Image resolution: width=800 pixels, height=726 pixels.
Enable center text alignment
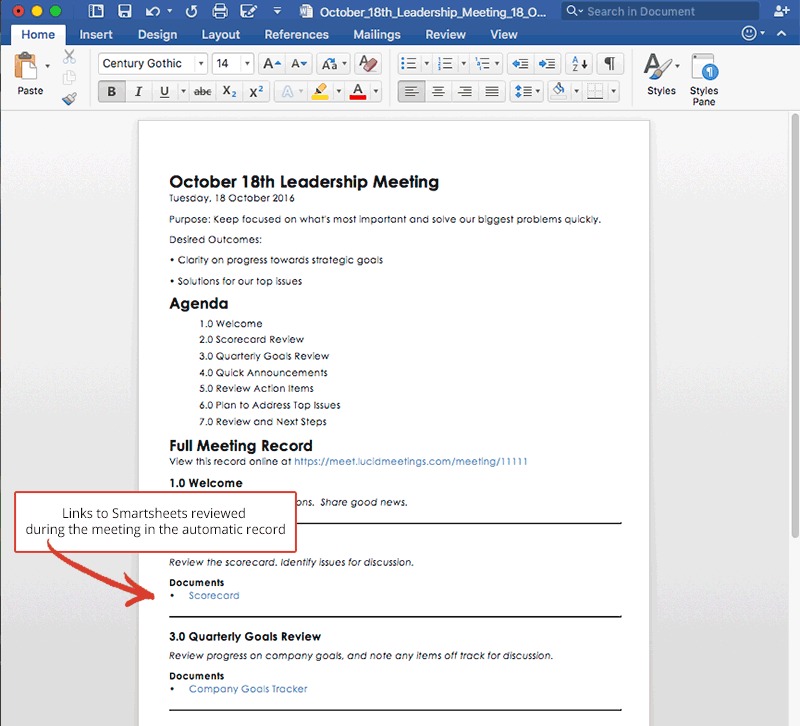(x=437, y=91)
